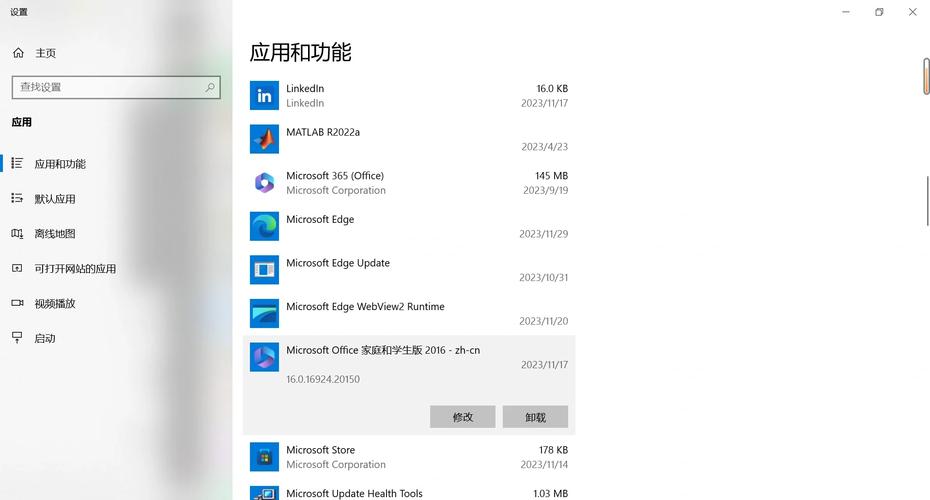Click the 可打开网站的应用 icon

pos(17,268)
